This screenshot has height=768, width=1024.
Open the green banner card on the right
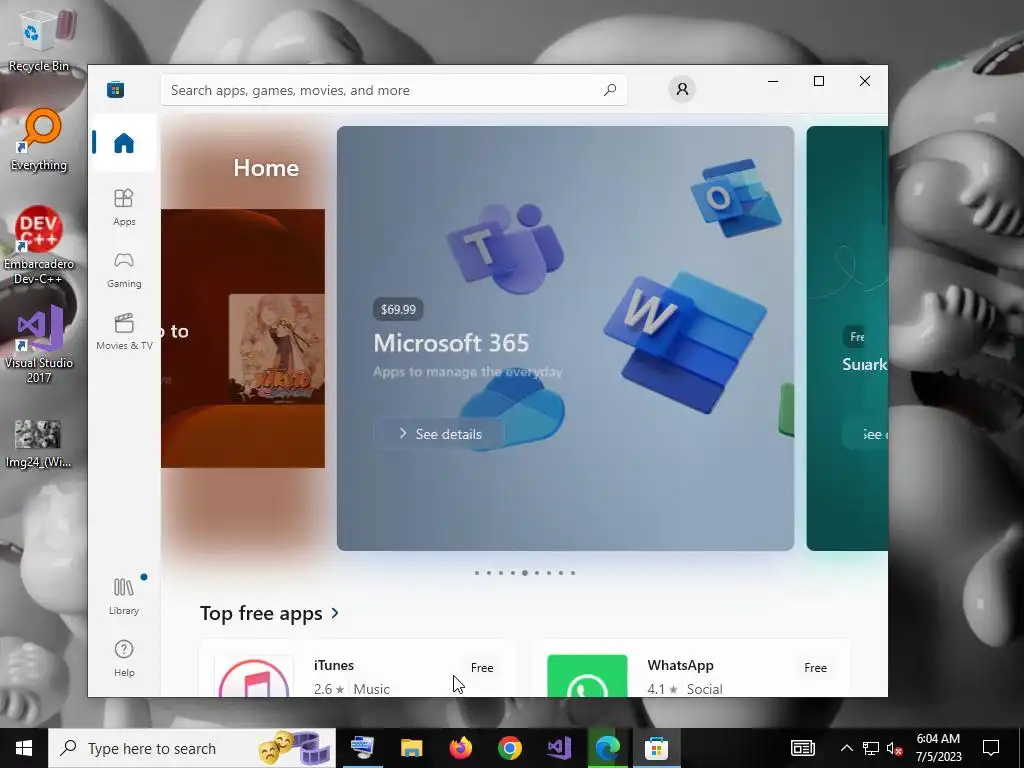coord(847,338)
